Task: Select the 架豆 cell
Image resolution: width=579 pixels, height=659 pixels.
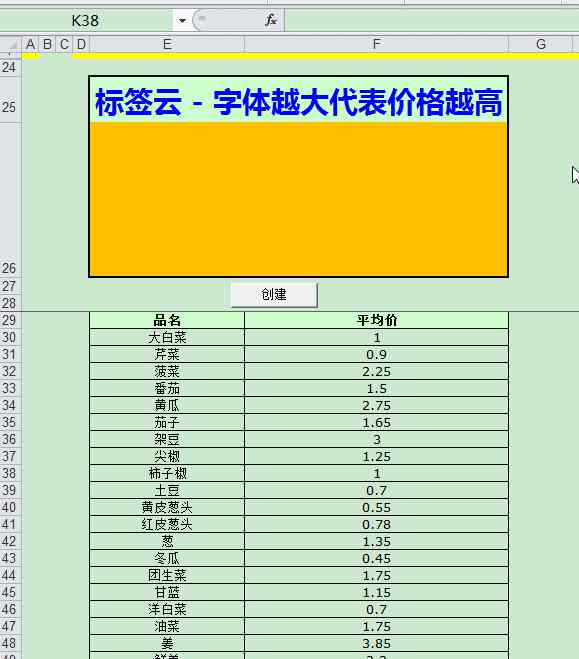Action: pos(167,439)
